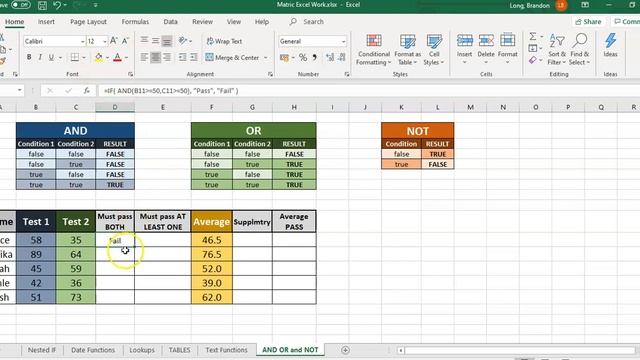Screen dimensions: 640x360
Task: Click the AutoSum sigma icon
Action: [x=533, y=36]
